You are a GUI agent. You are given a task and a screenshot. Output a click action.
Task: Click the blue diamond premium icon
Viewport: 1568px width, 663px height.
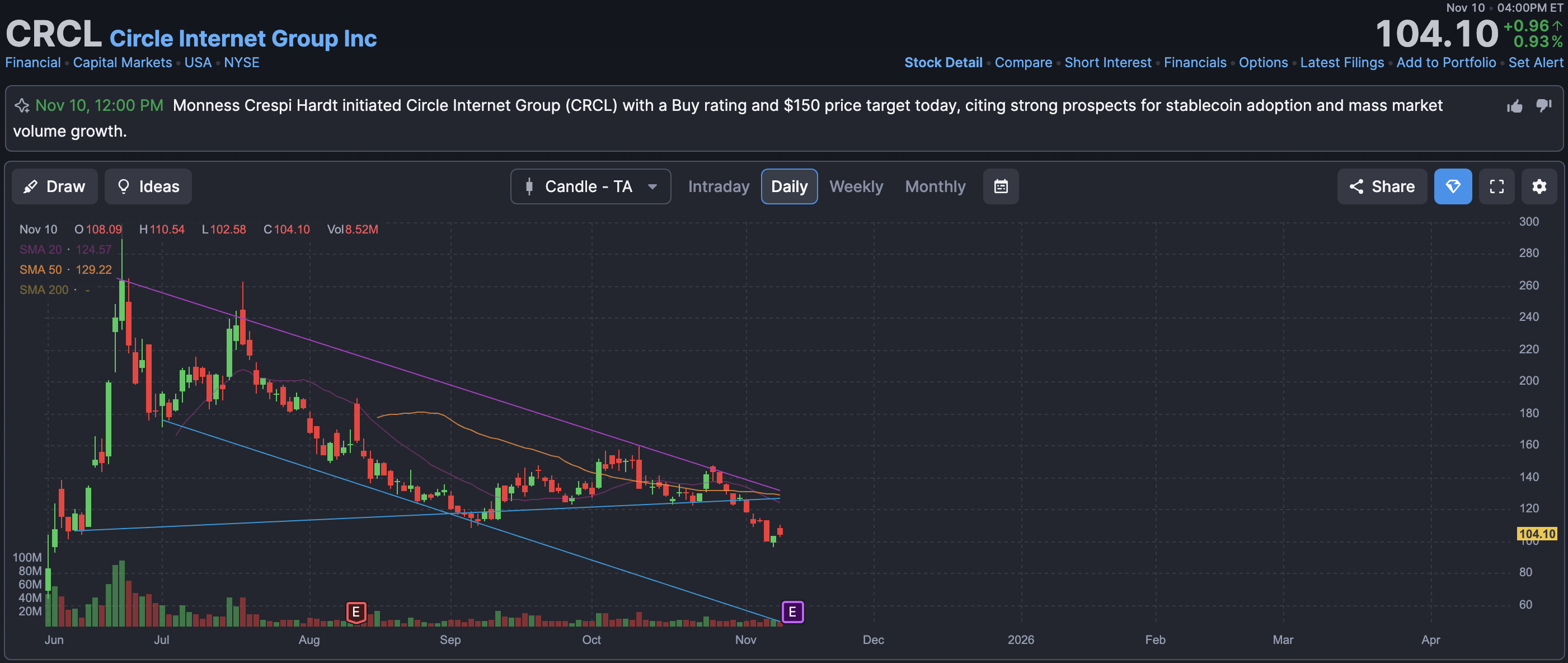[1452, 186]
